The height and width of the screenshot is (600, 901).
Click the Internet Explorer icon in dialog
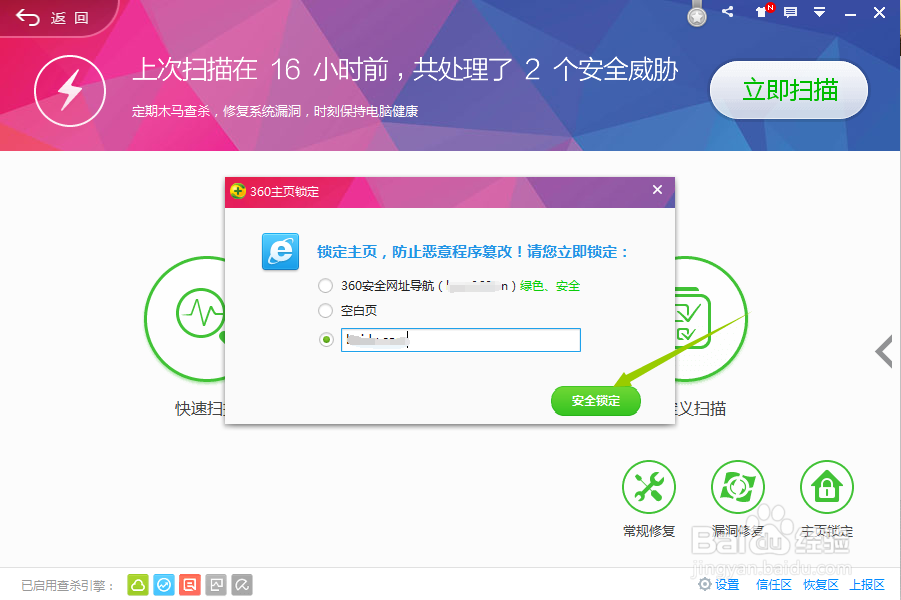click(x=280, y=251)
